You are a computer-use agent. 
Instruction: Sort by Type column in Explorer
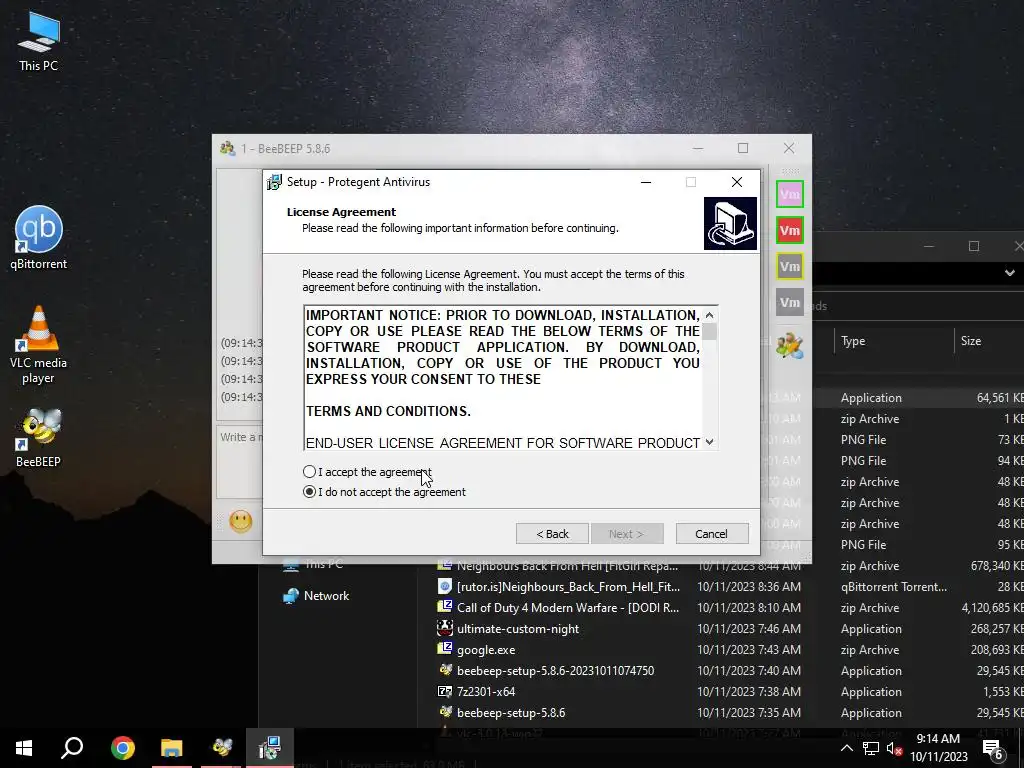[853, 341]
